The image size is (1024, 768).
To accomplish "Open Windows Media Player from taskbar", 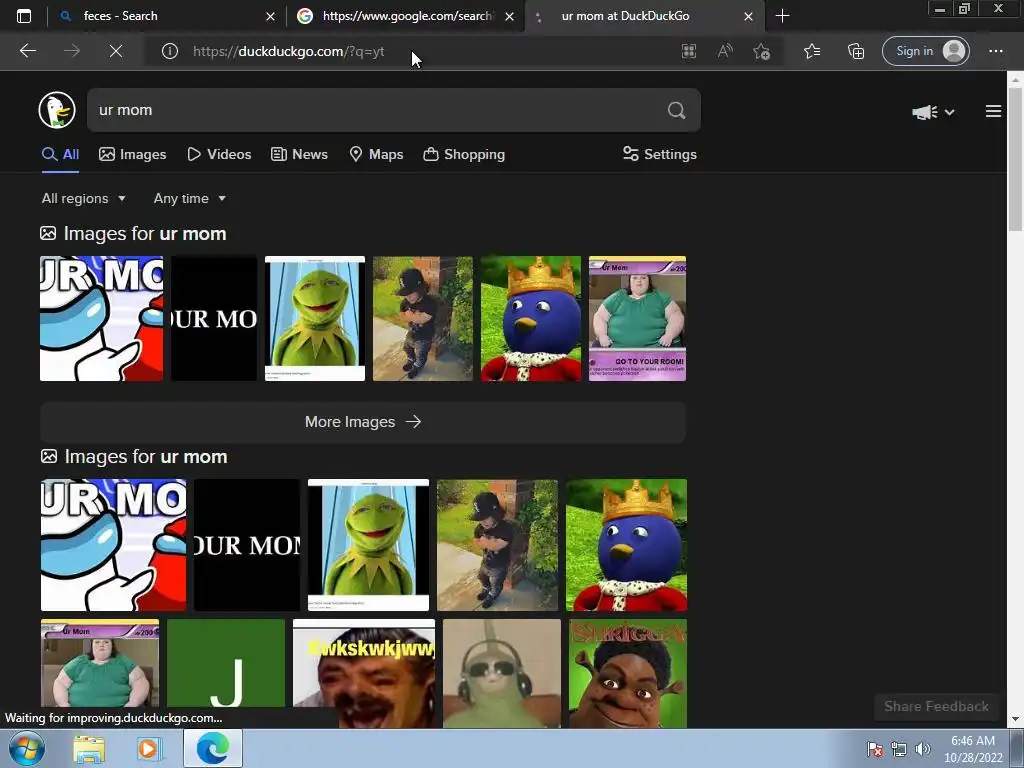I will coord(149,749).
